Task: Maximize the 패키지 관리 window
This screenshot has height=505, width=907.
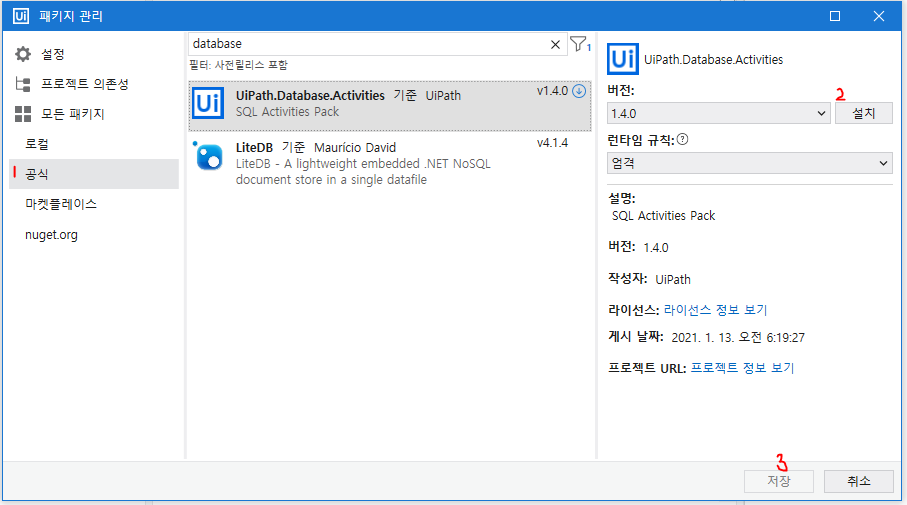Action: (x=835, y=16)
